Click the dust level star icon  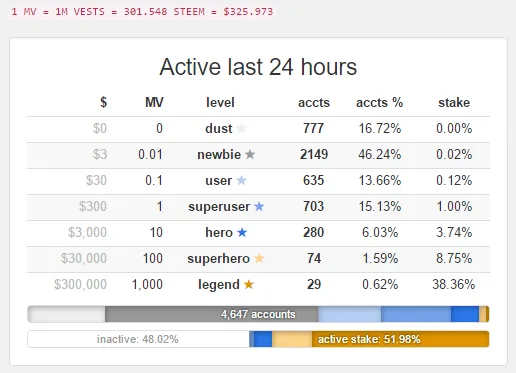tap(241, 128)
